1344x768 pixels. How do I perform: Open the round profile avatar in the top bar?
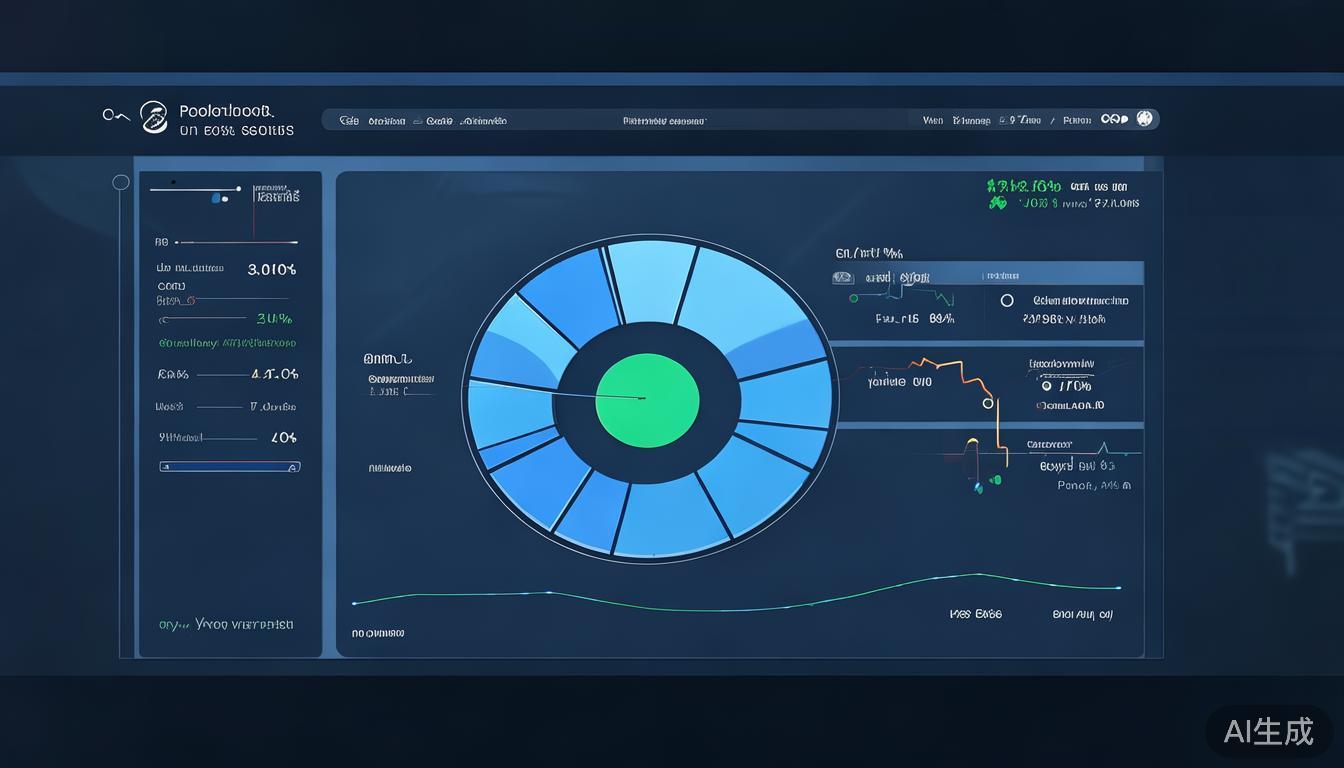coord(1145,118)
